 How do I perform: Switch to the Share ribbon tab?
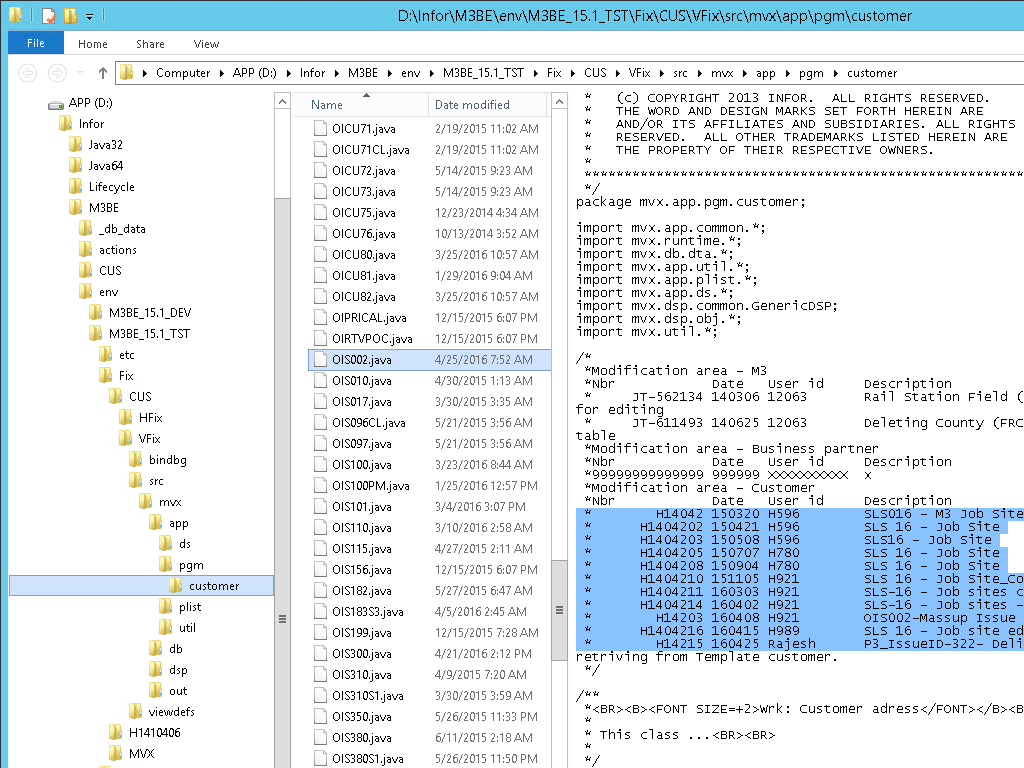150,44
